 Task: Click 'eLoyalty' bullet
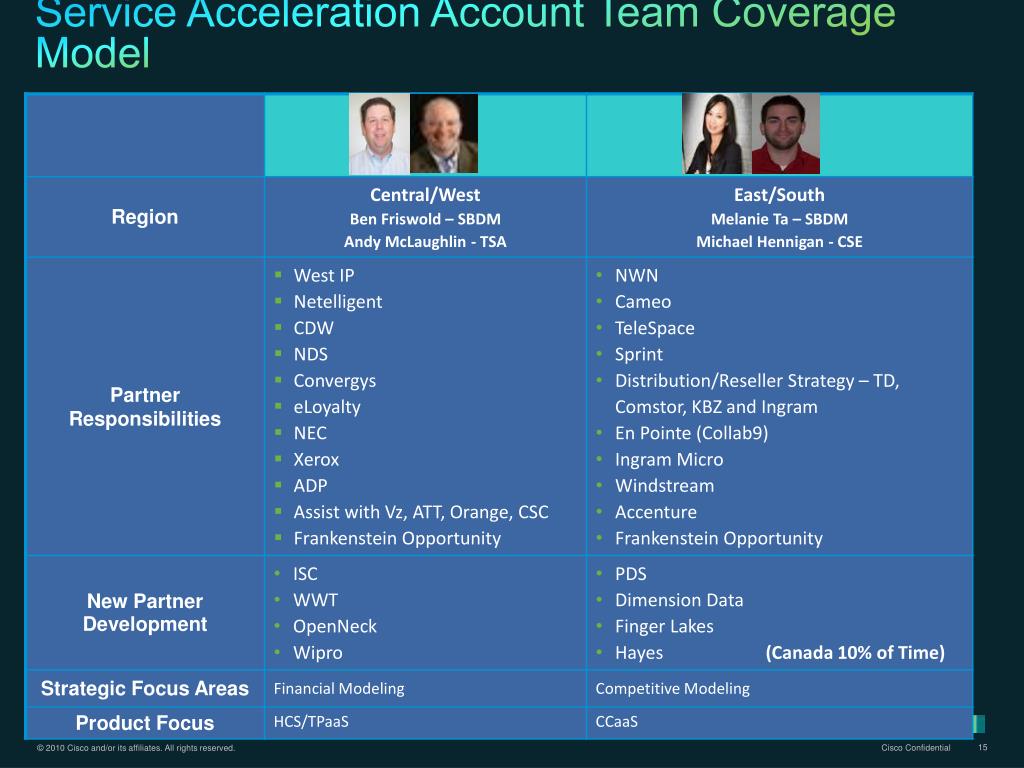tap(327, 407)
